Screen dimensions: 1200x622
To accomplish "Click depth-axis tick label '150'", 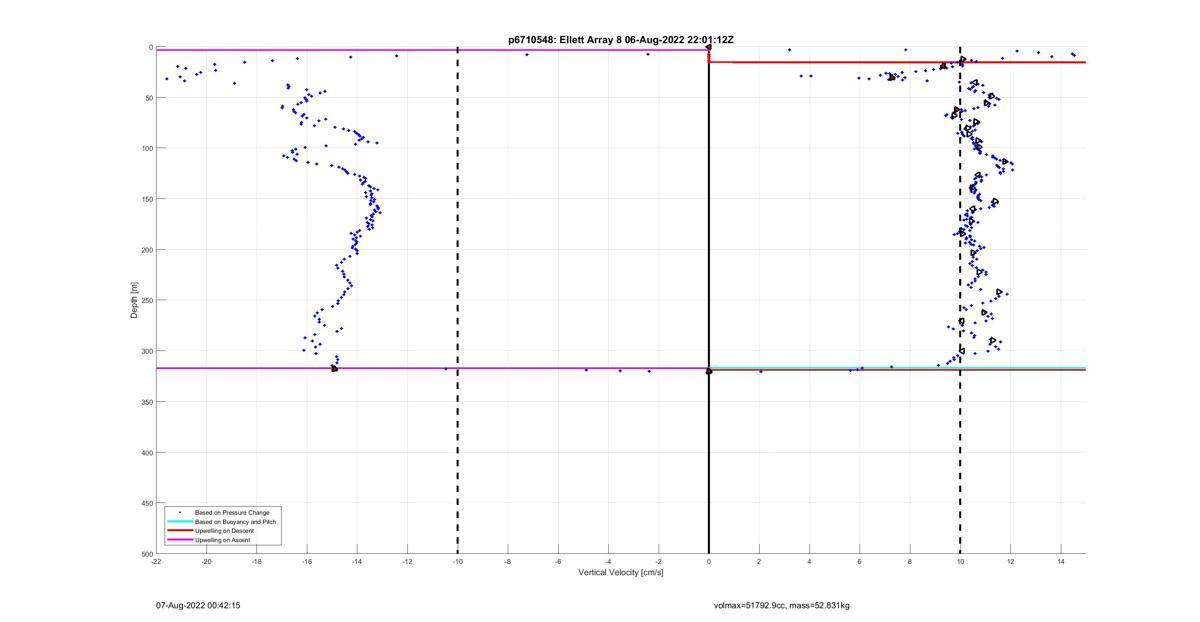I will (146, 199).
